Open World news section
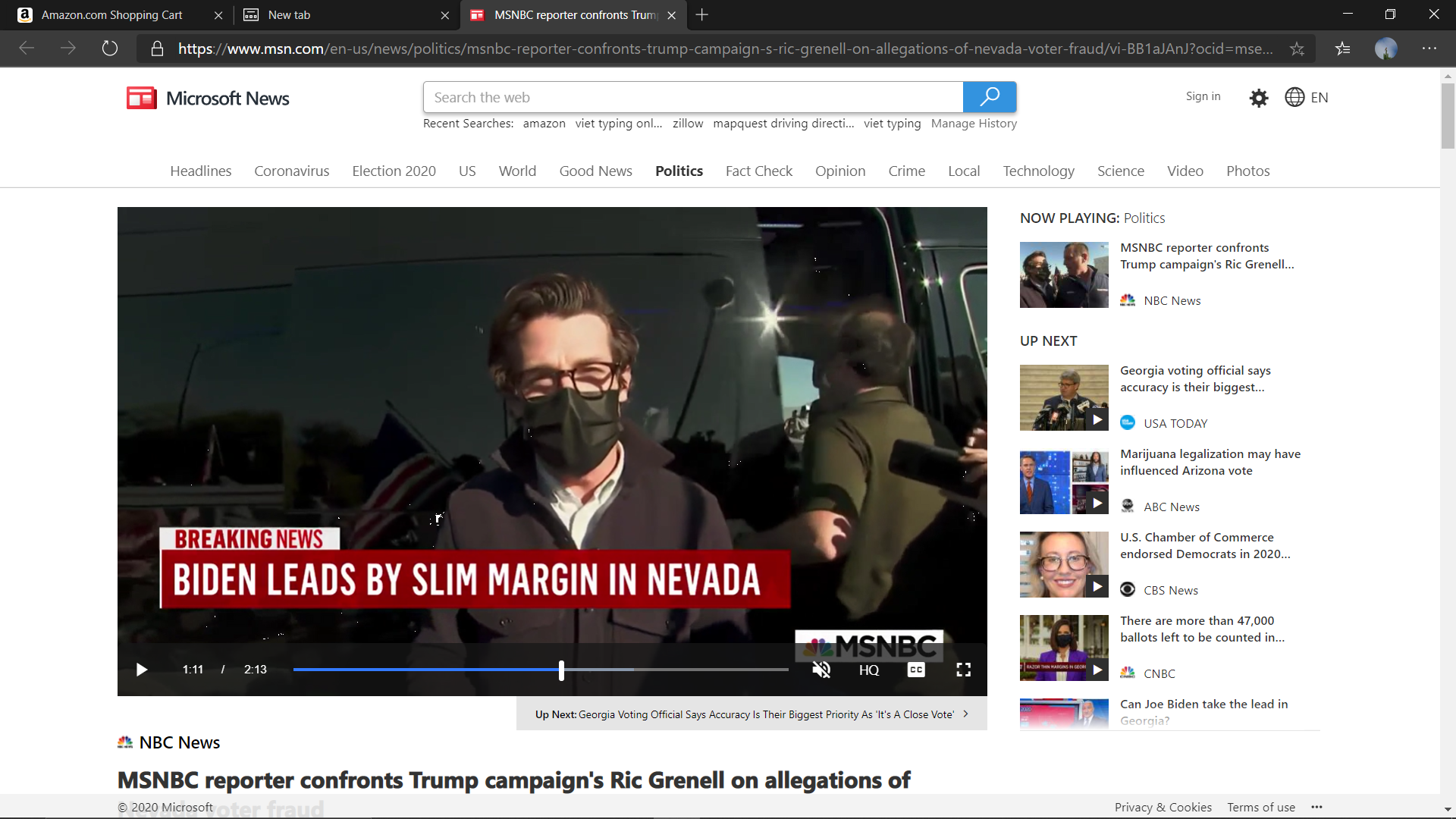The image size is (1456, 819). pyautogui.click(x=517, y=171)
